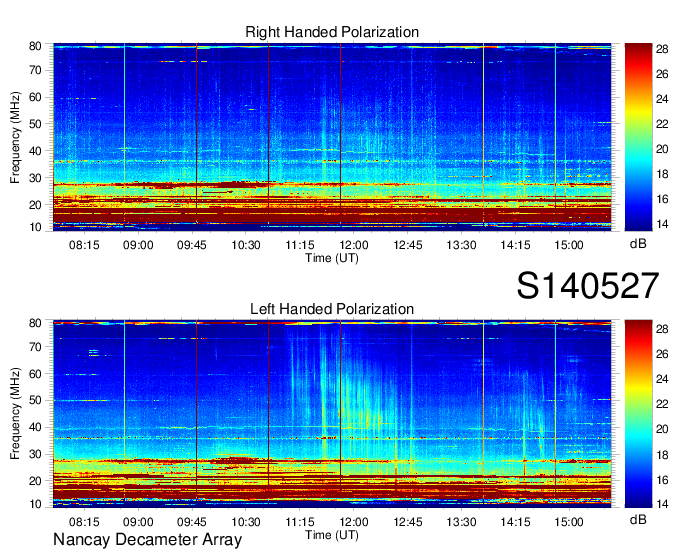Click the 22 dB tick on Right Handed colorbar

(662, 124)
